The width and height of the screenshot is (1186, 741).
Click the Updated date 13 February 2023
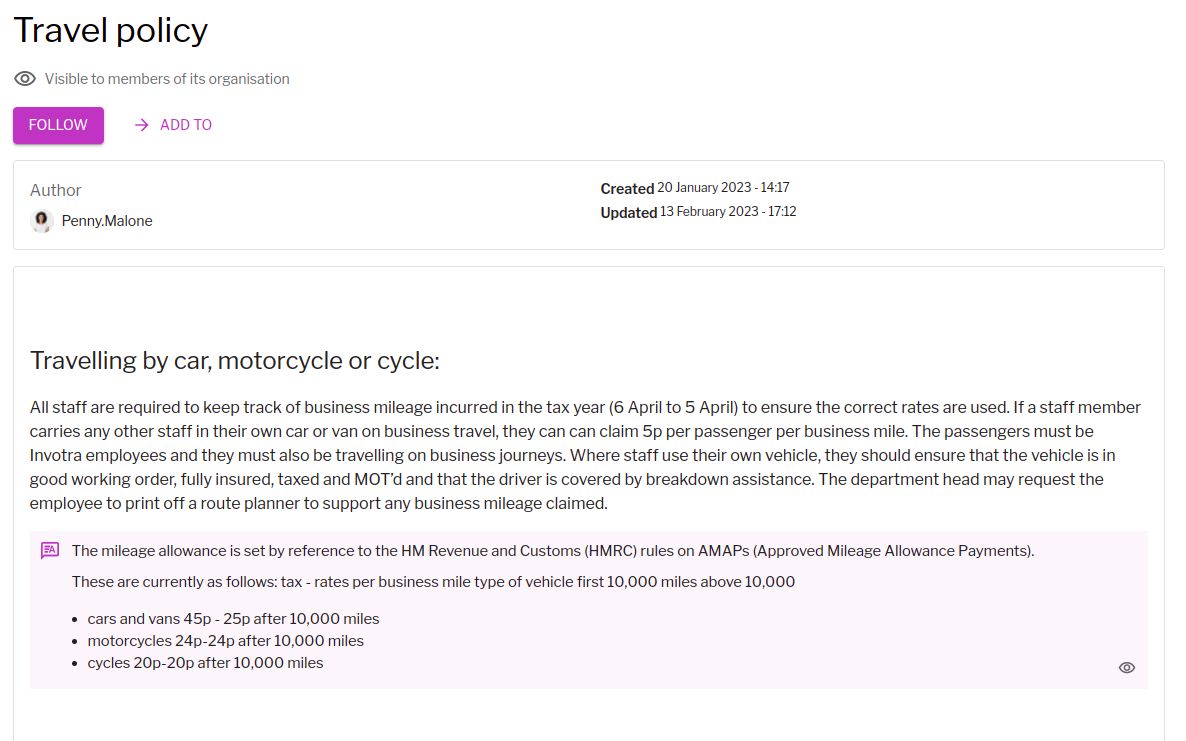tap(728, 212)
